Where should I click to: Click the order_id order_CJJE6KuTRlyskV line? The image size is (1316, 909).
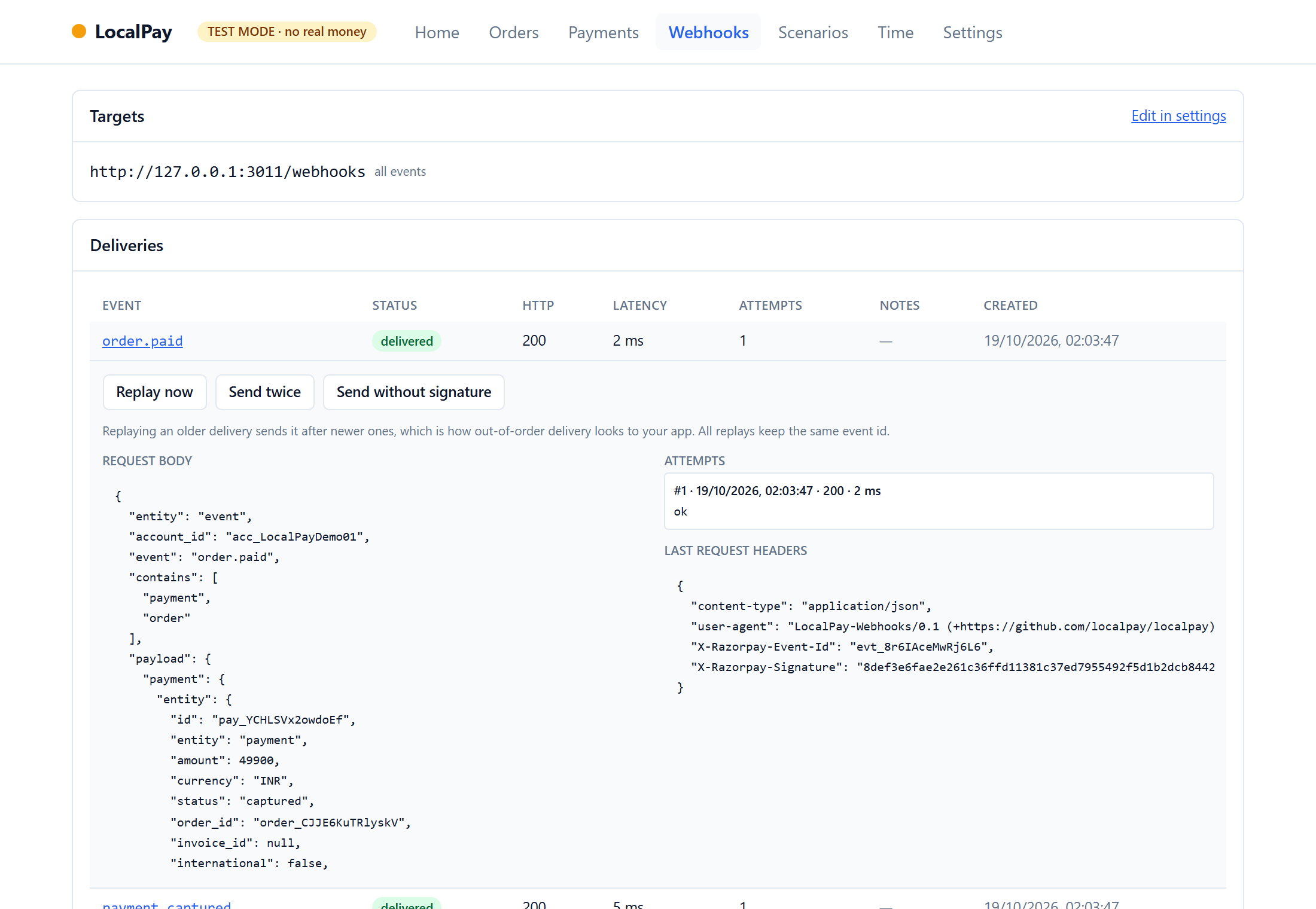[291, 823]
